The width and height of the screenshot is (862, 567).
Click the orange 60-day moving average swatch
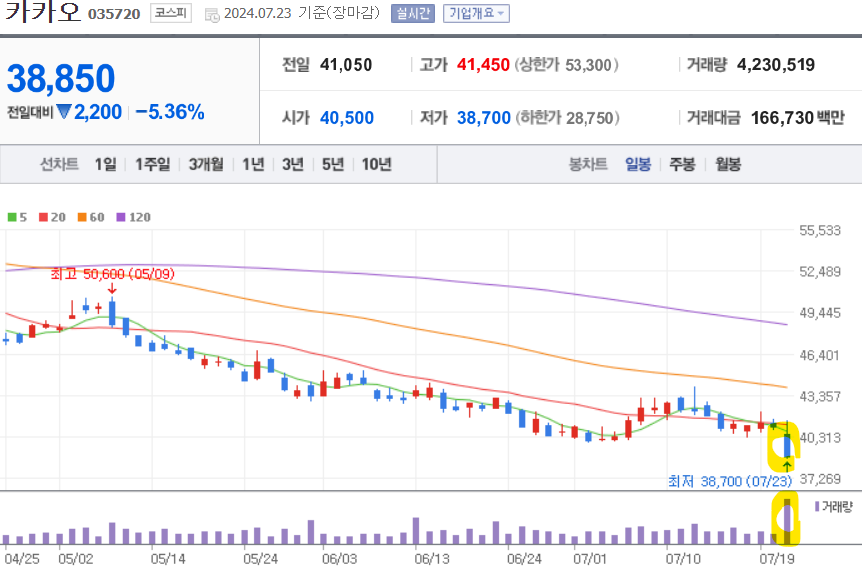[82, 217]
